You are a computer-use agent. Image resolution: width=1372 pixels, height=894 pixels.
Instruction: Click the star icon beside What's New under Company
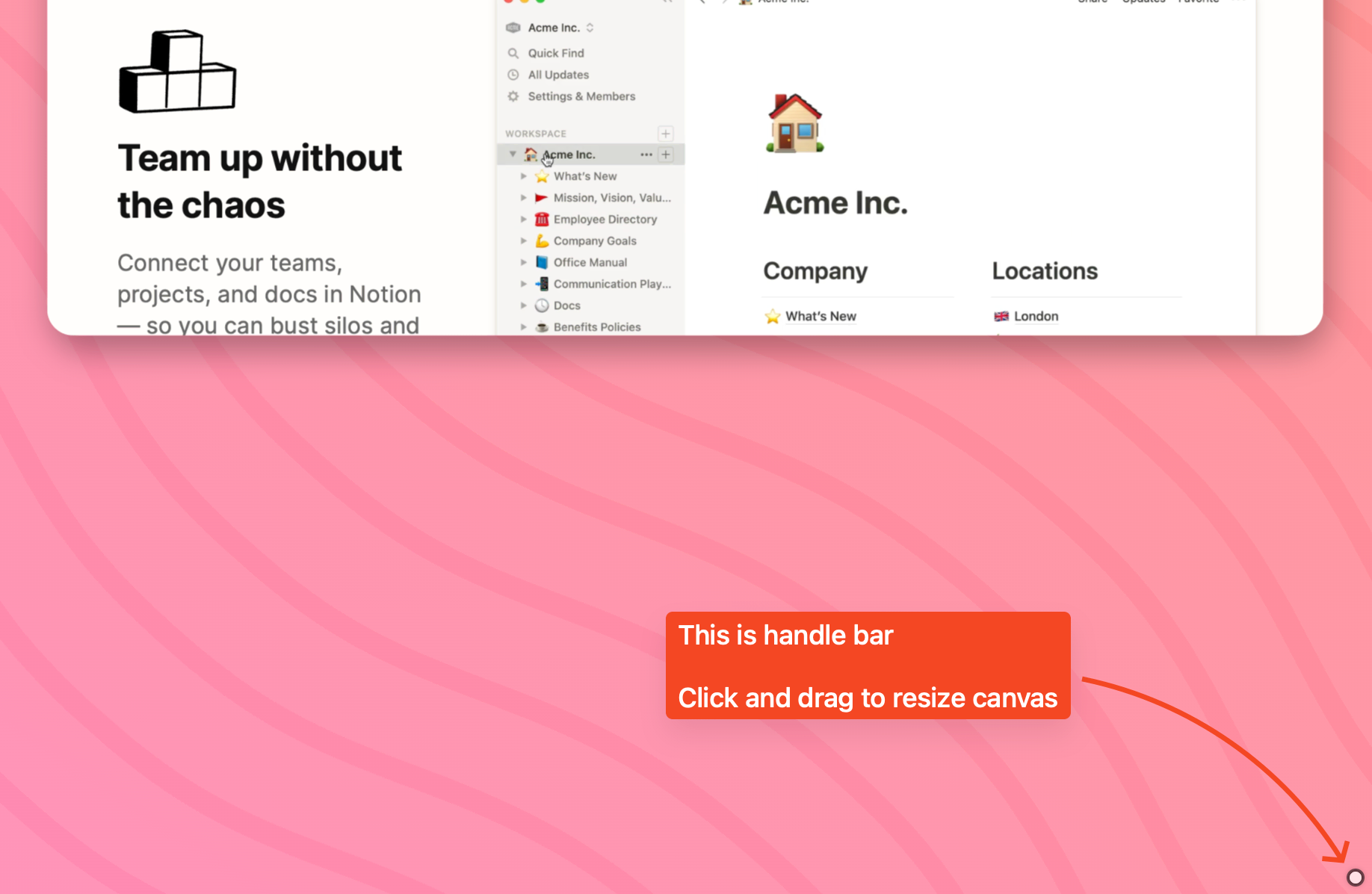[x=773, y=317]
